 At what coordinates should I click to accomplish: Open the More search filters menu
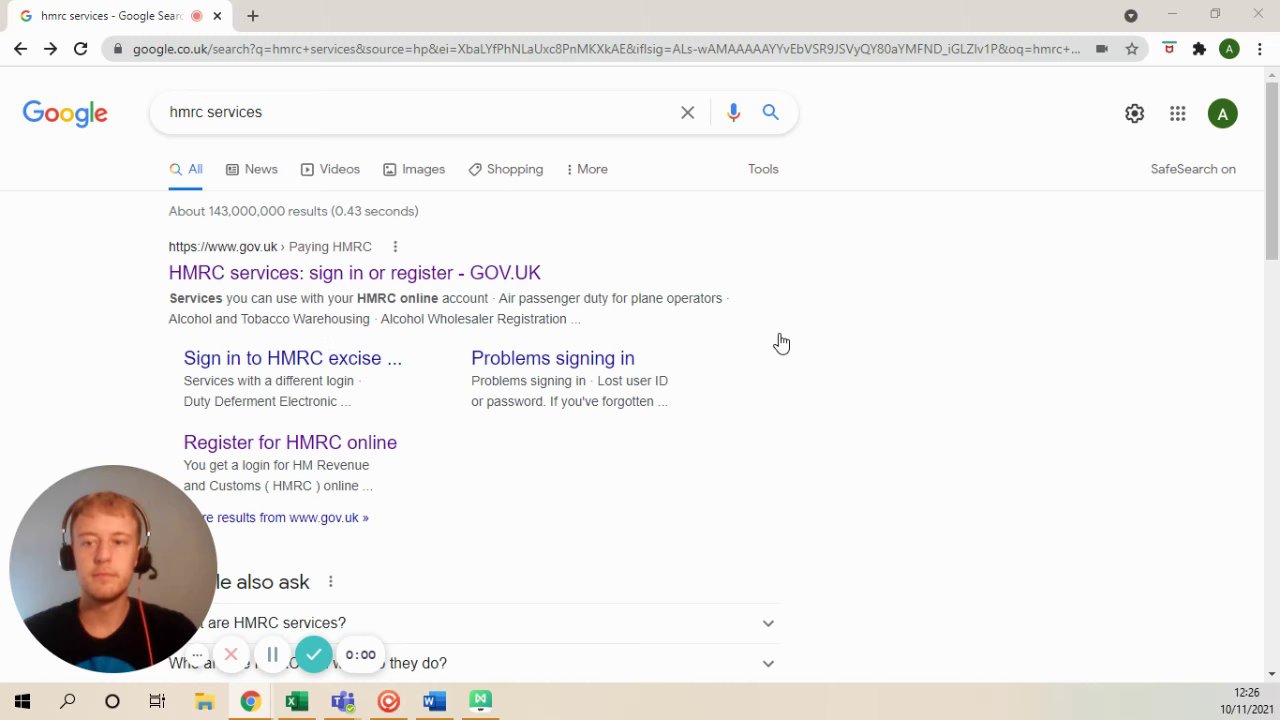[x=587, y=169]
